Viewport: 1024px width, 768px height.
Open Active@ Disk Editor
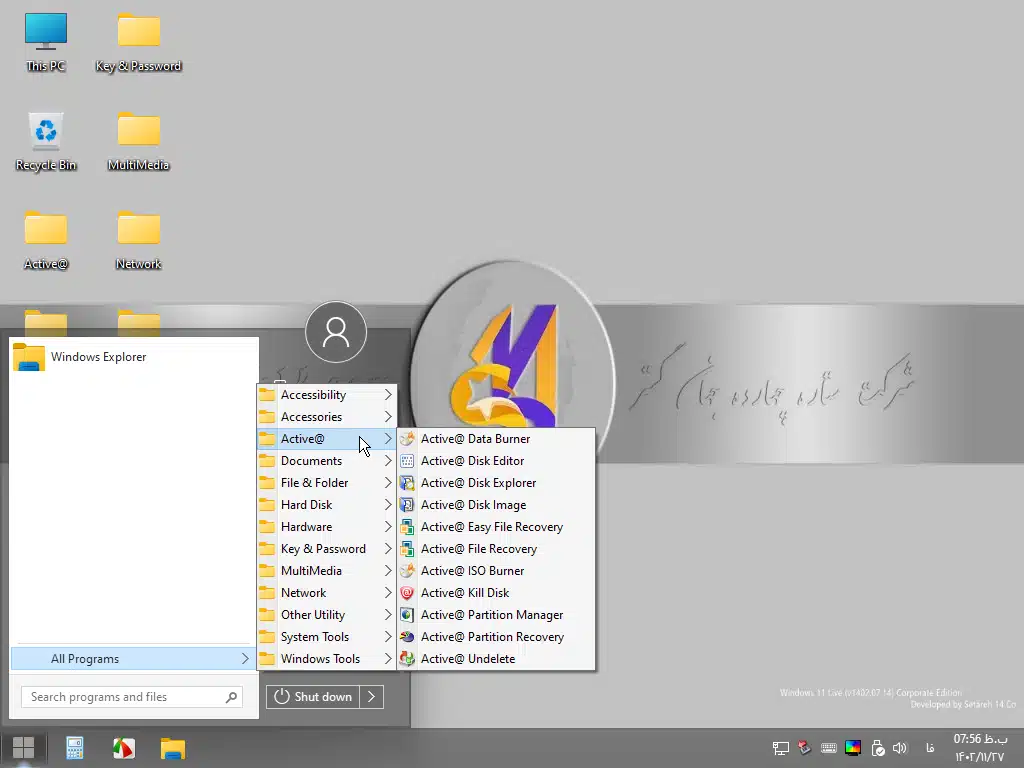472,461
